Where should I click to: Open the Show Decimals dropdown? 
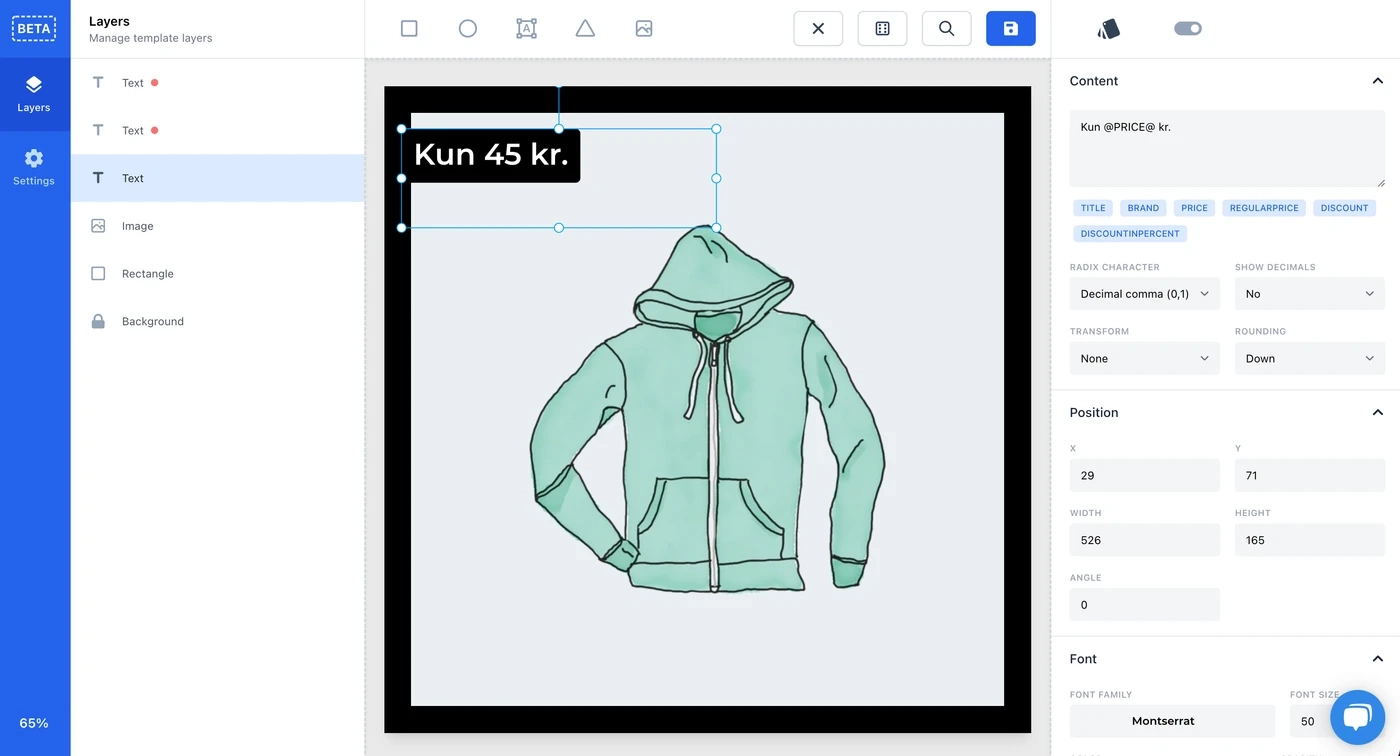(x=1310, y=294)
